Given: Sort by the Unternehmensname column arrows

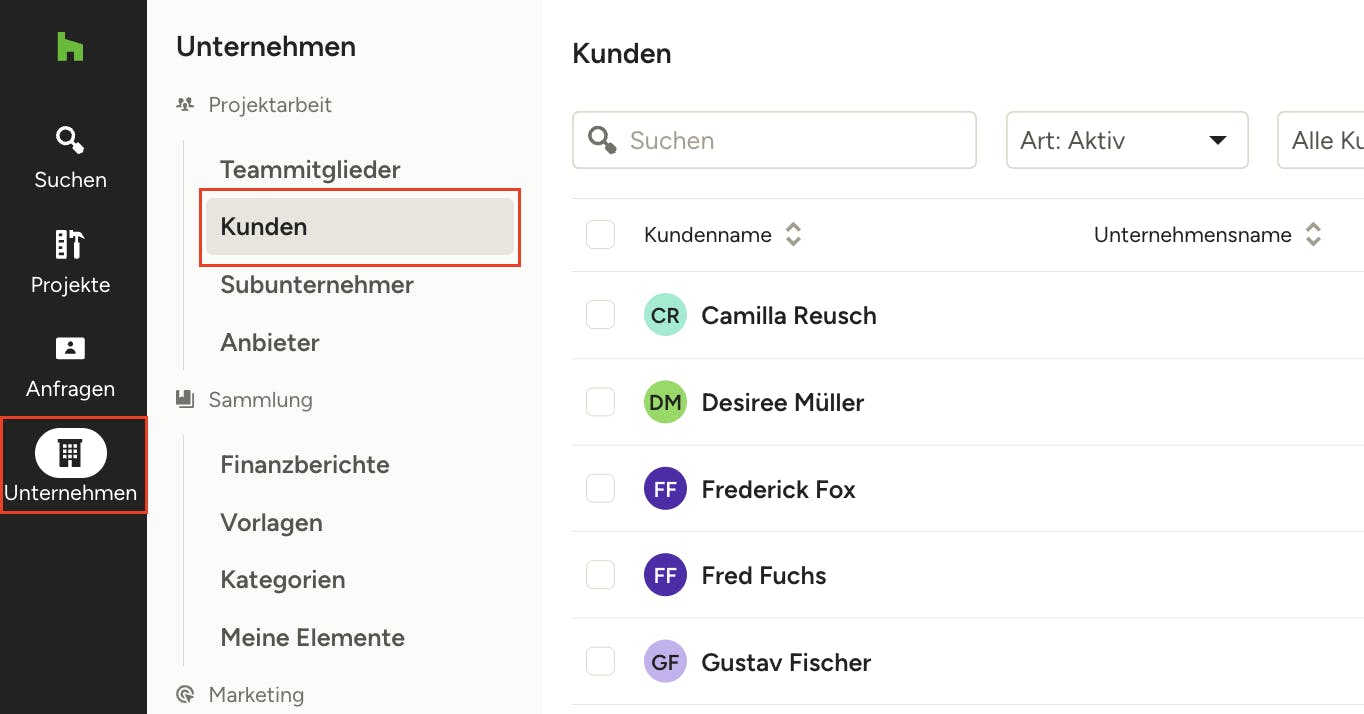Looking at the screenshot, I should 1313,235.
